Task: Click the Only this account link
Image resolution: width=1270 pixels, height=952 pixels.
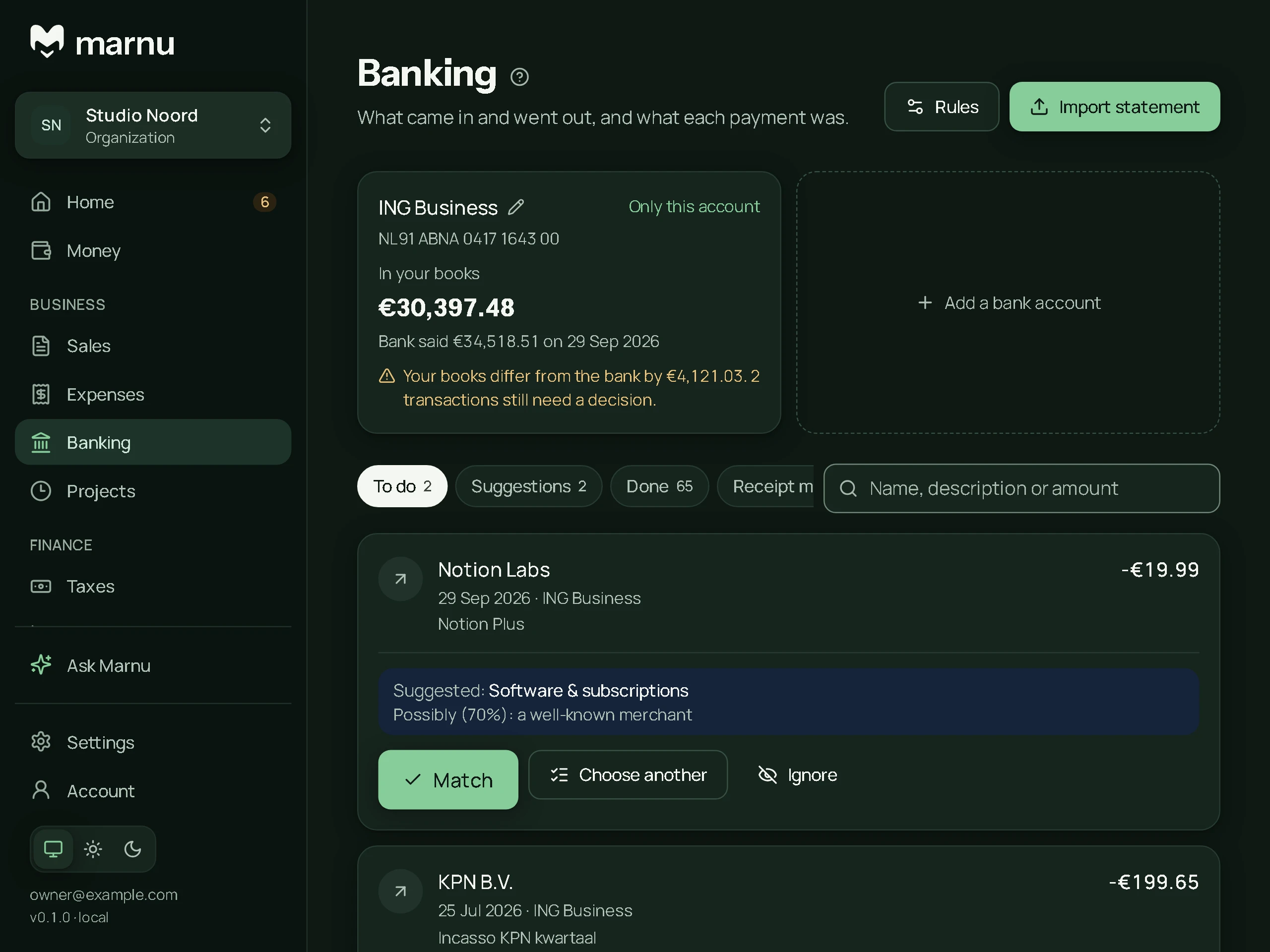Action: (x=694, y=207)
